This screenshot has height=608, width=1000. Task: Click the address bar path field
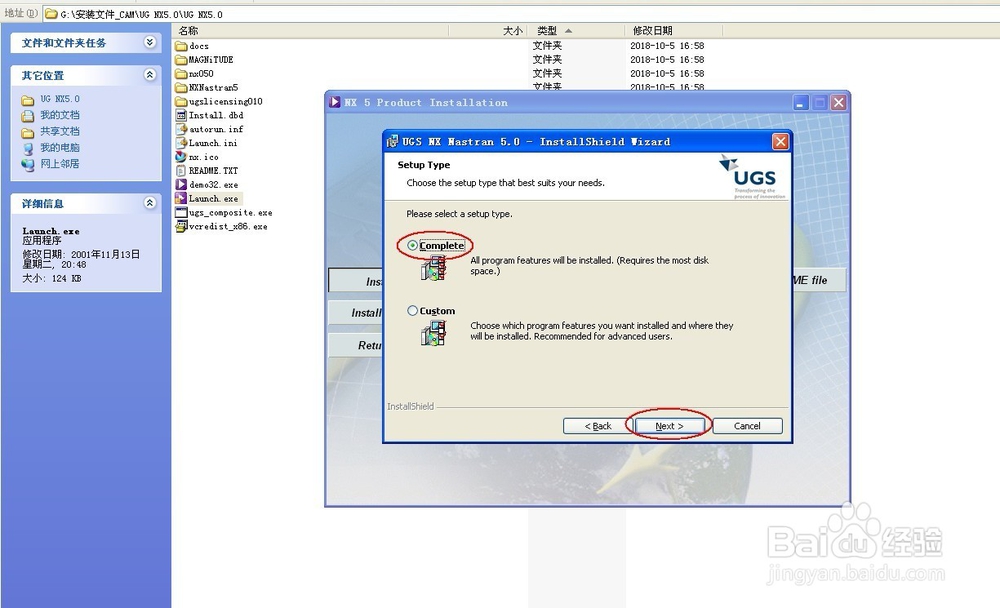tap(520, 14)
